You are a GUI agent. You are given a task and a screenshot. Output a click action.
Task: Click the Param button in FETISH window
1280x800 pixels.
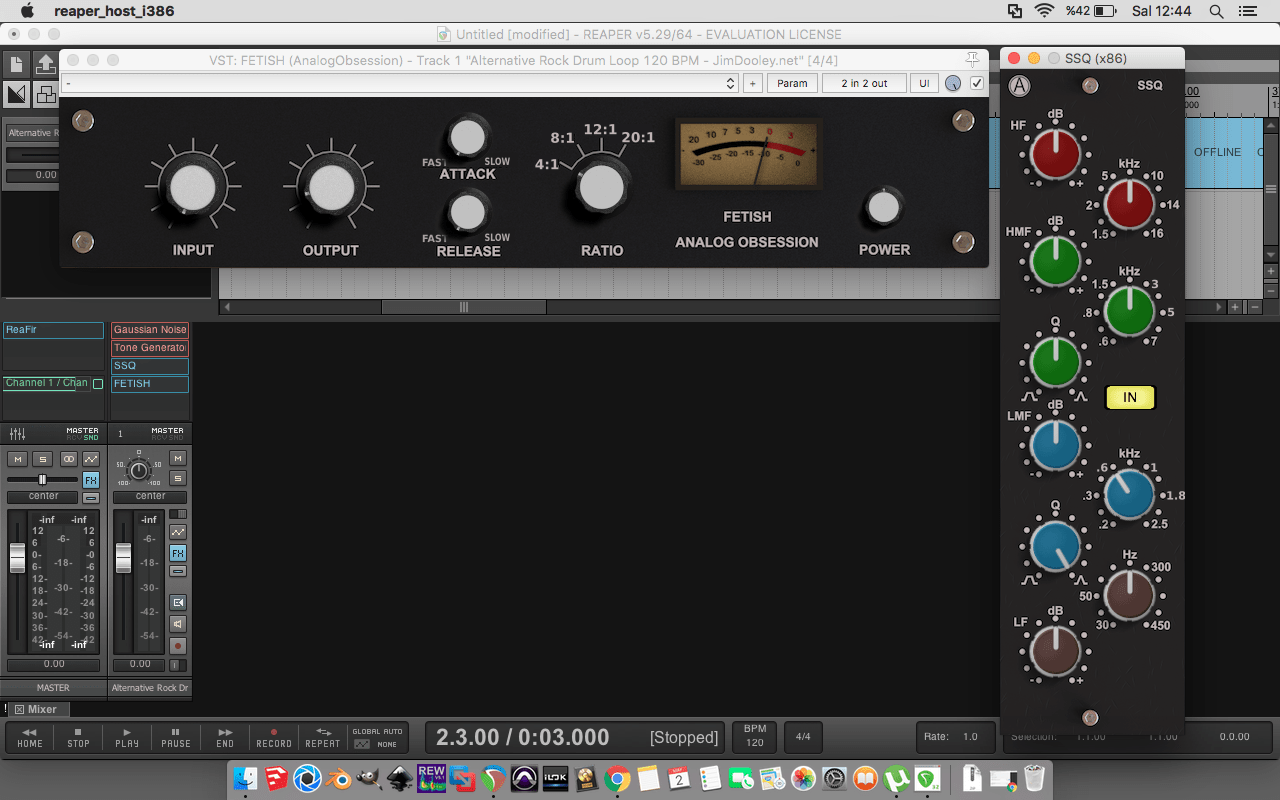[792, 83]
